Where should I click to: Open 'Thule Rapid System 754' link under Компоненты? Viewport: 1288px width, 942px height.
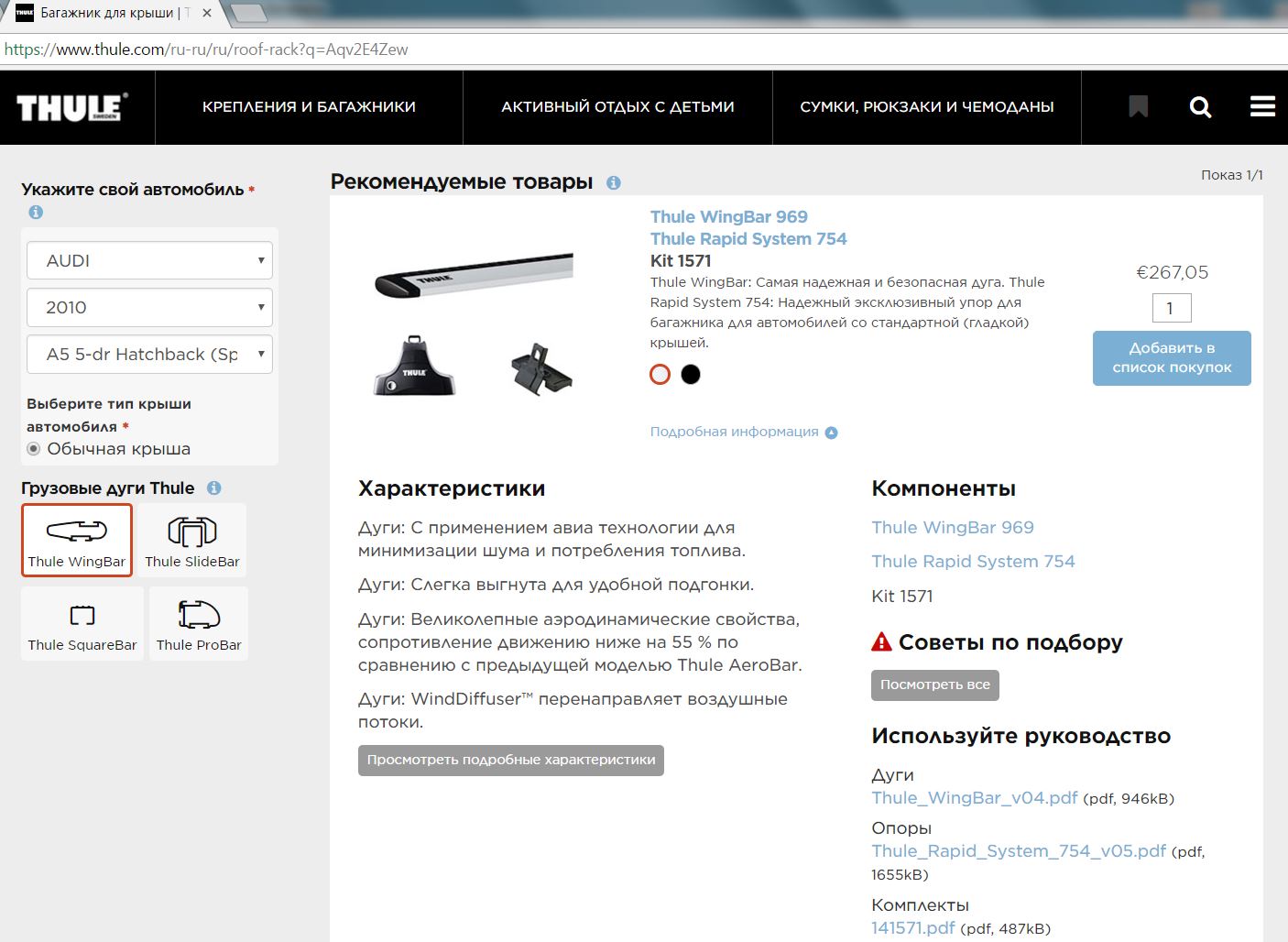click(x=973, y=562)
